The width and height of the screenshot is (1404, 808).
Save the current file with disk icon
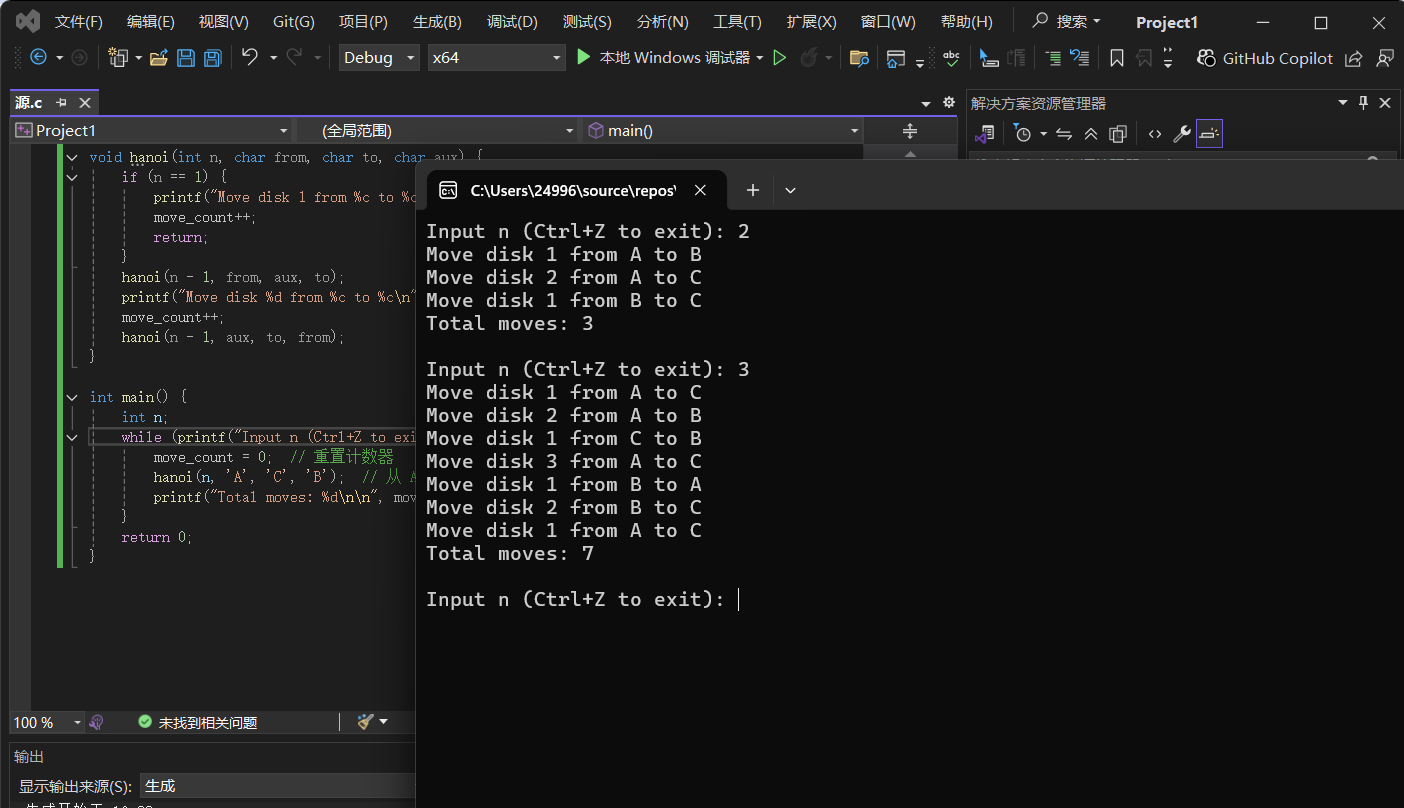(x=186, y=58)
